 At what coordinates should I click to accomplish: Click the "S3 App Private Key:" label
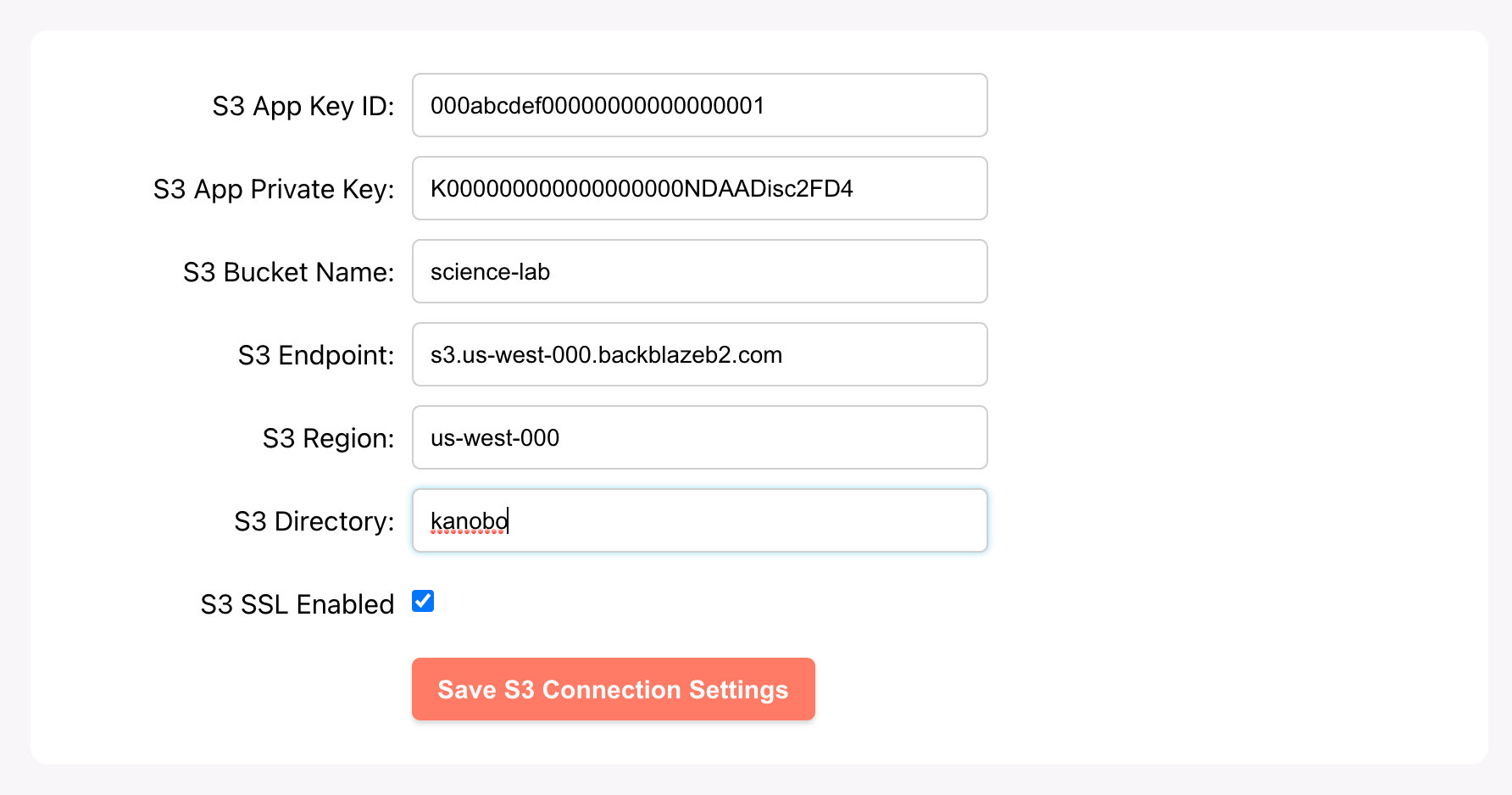tap(274, 189)
